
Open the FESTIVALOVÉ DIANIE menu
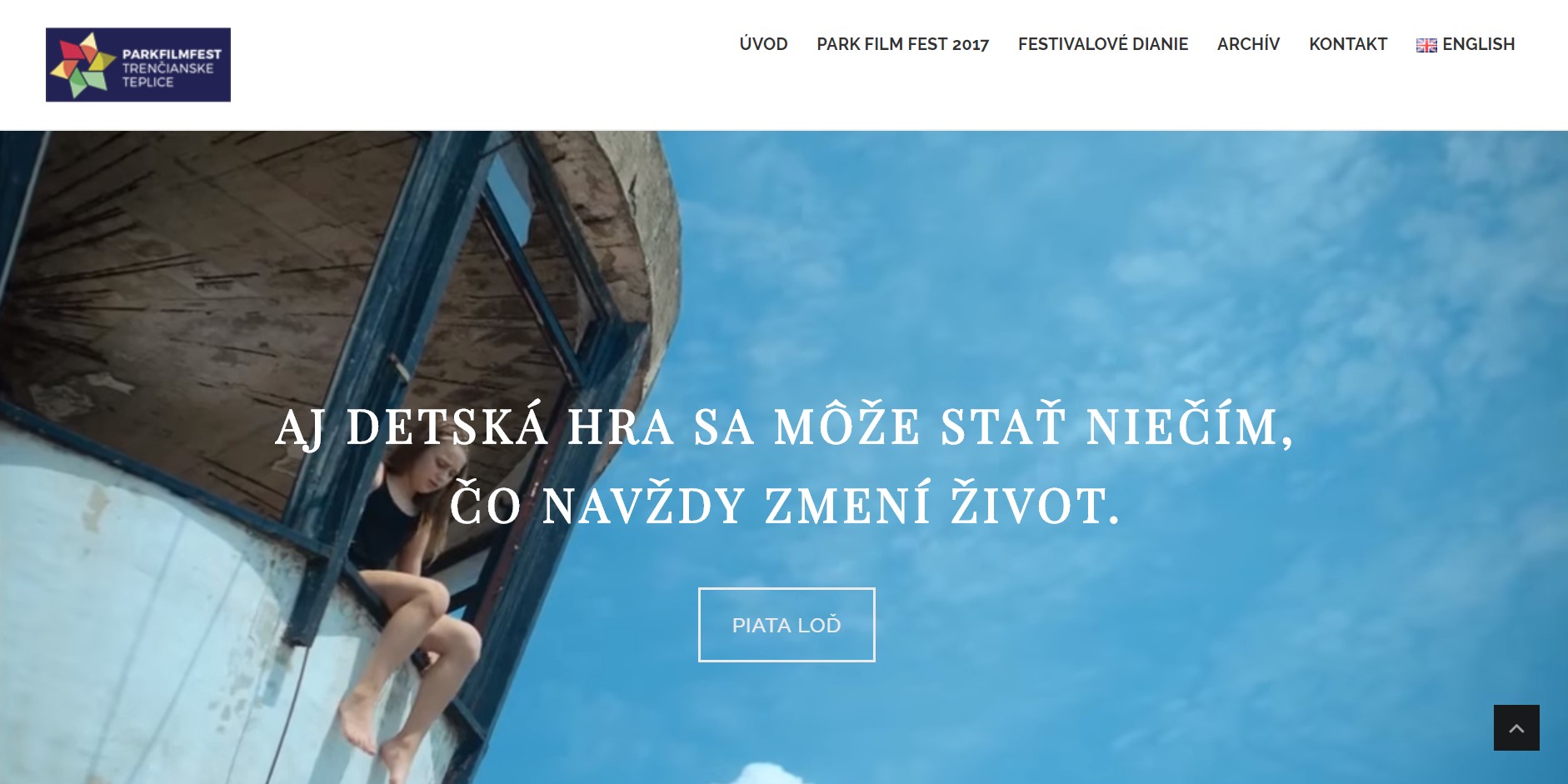click(x=1103, y=44)
